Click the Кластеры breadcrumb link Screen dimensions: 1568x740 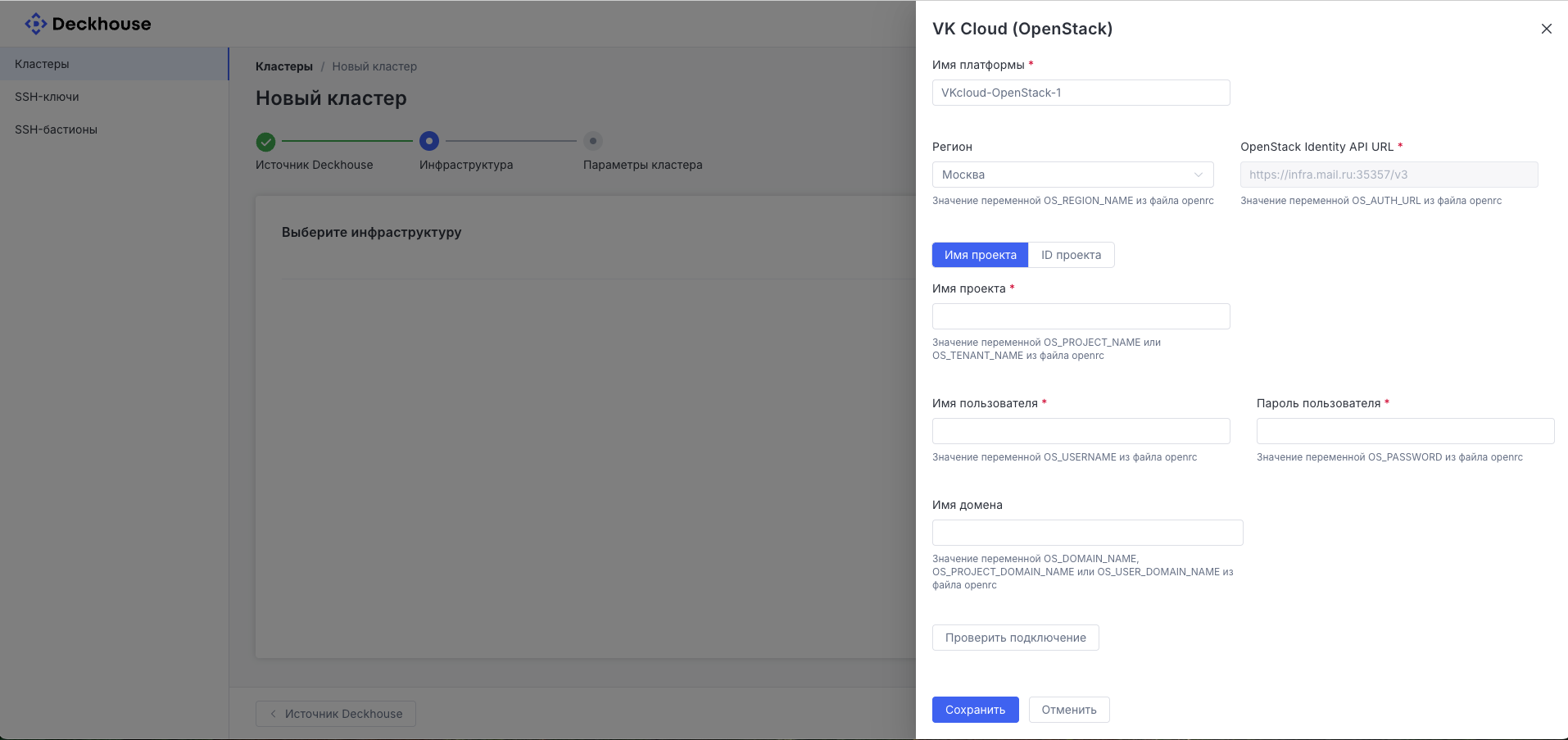coord(284,66)
